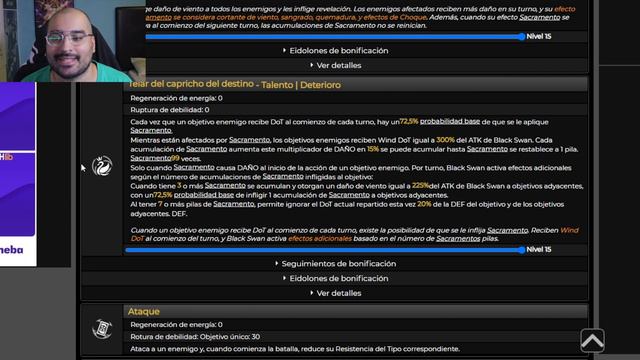Viewport: 640px width, 360px height.
Task: Click 'Ruptura de debilidad: 0' text
Action: pos(170,110)
